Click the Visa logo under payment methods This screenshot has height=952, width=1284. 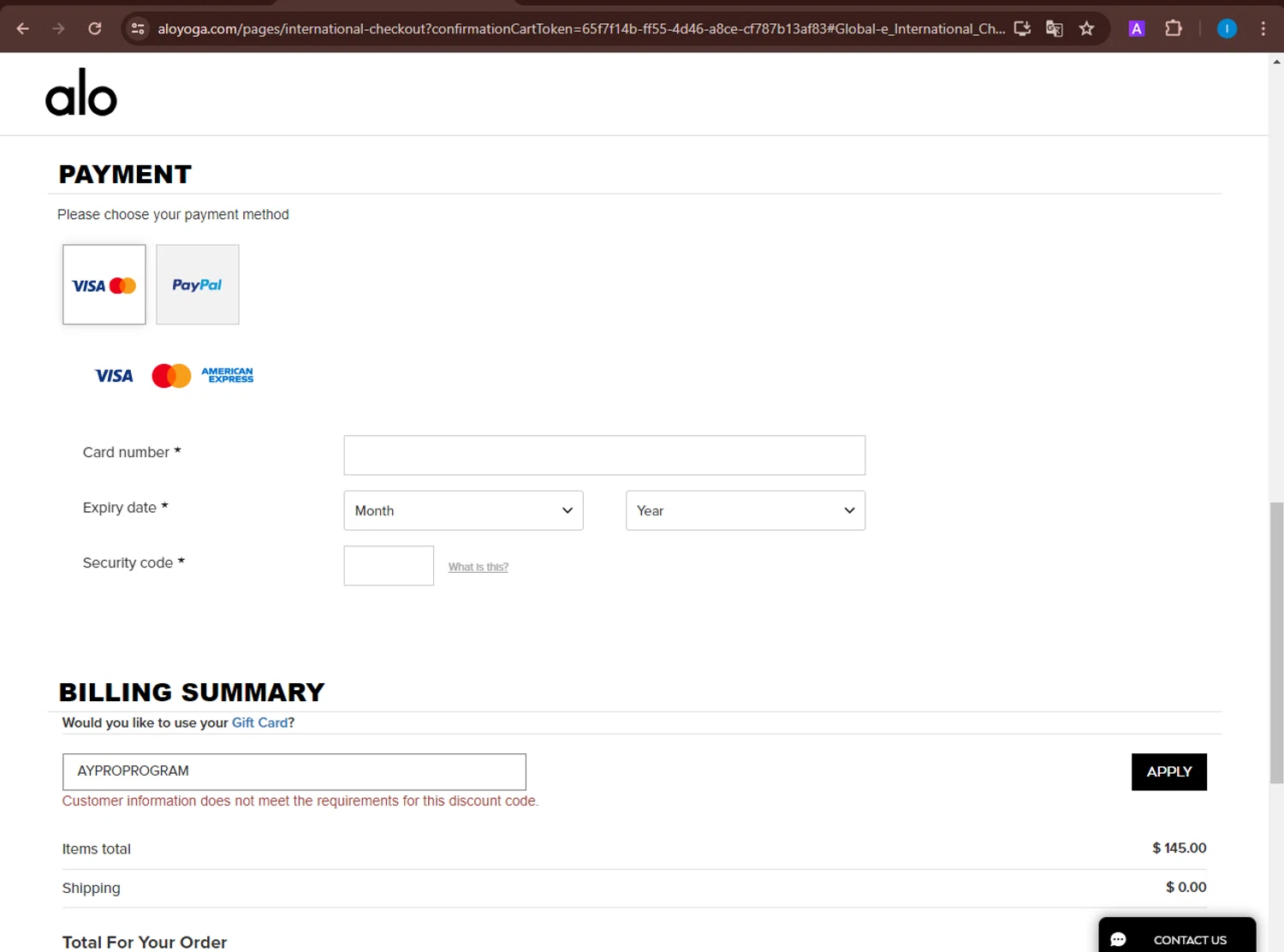coord(114,376)
